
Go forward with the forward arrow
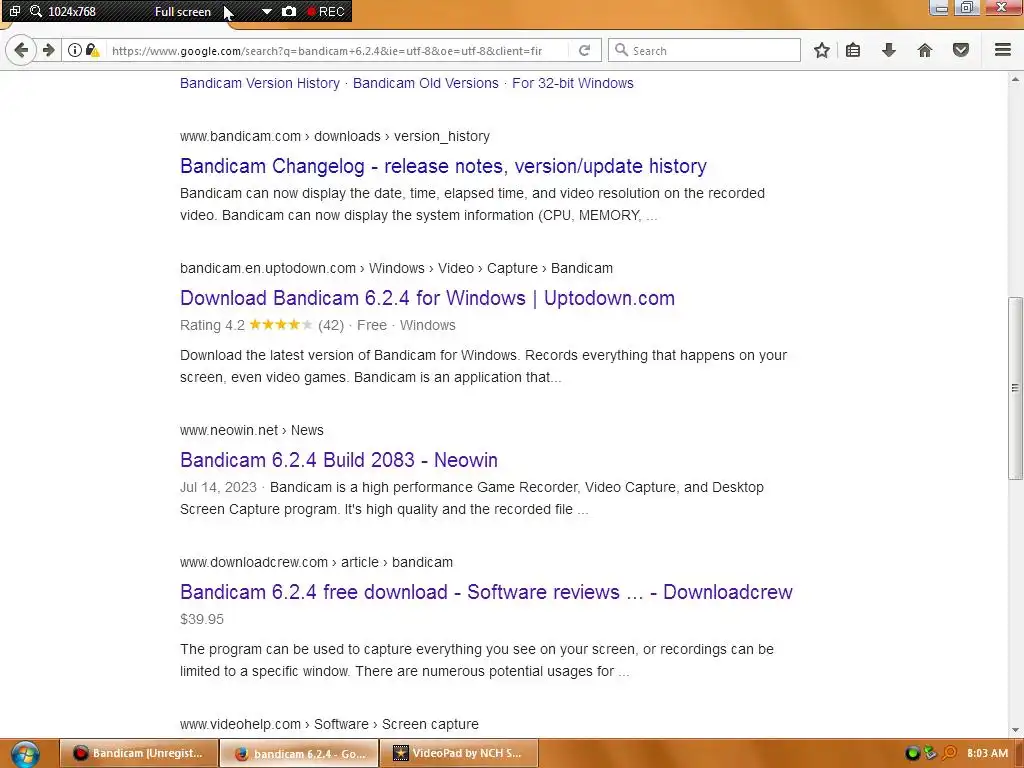click(48, 50)
